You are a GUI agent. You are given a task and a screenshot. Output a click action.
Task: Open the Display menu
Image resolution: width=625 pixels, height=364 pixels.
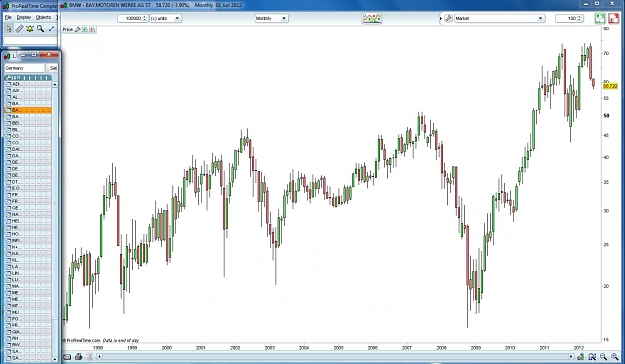click(x=24, y=18)
